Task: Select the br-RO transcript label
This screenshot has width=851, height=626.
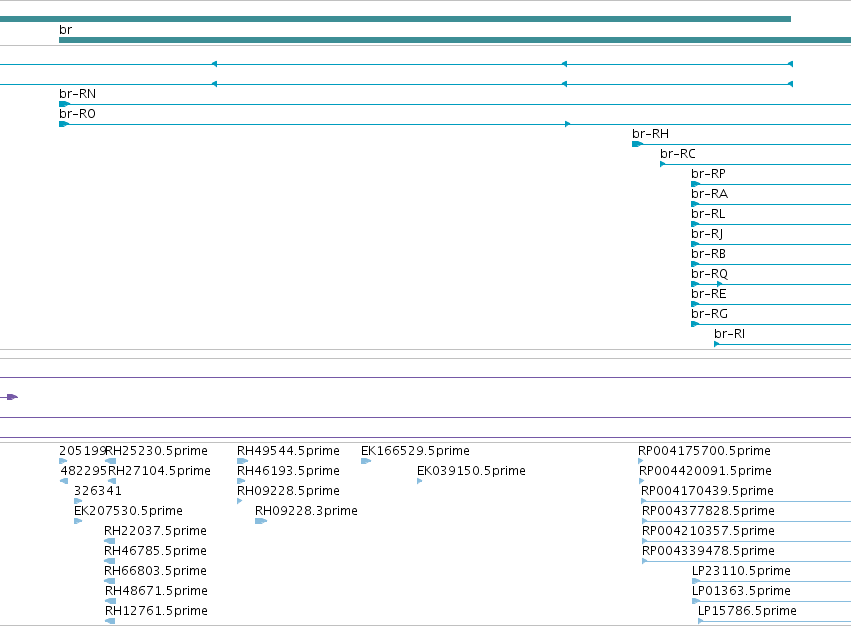Action: (x=78, y=114)
